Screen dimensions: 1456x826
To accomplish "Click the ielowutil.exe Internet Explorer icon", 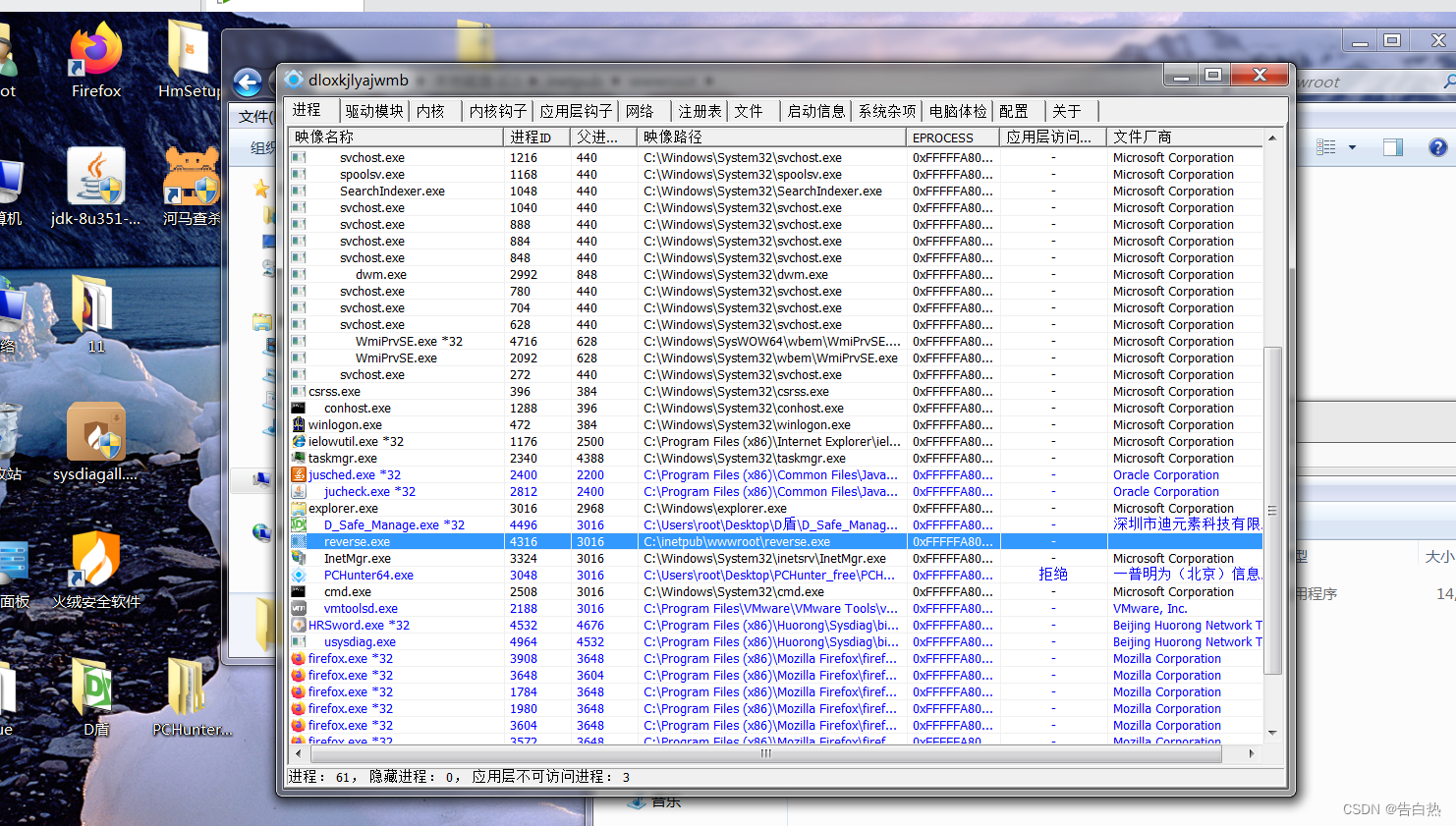I will coord(299,441).
